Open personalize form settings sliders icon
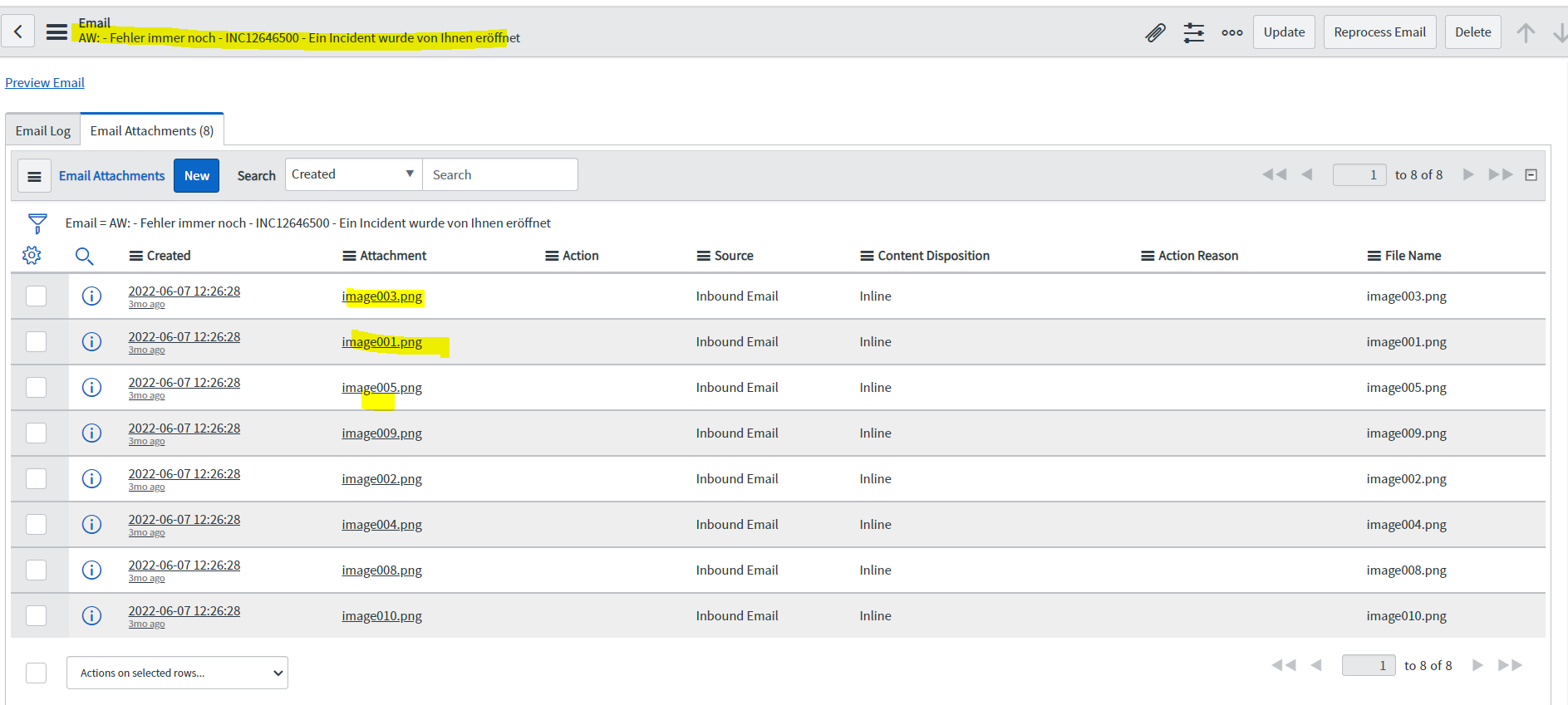 tap(1194, 32)
